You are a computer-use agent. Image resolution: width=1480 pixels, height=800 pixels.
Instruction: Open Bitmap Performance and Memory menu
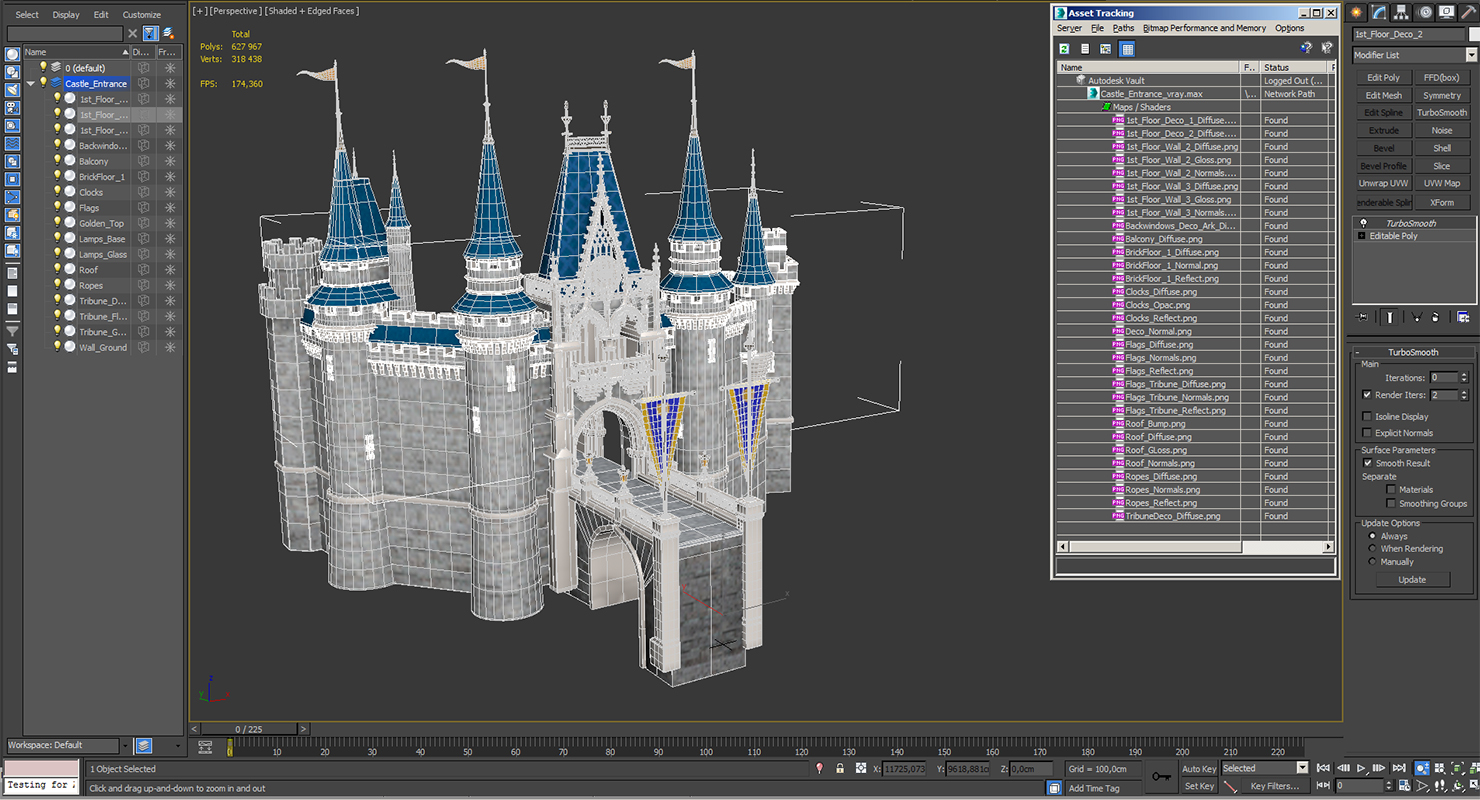click(1204, 28)
